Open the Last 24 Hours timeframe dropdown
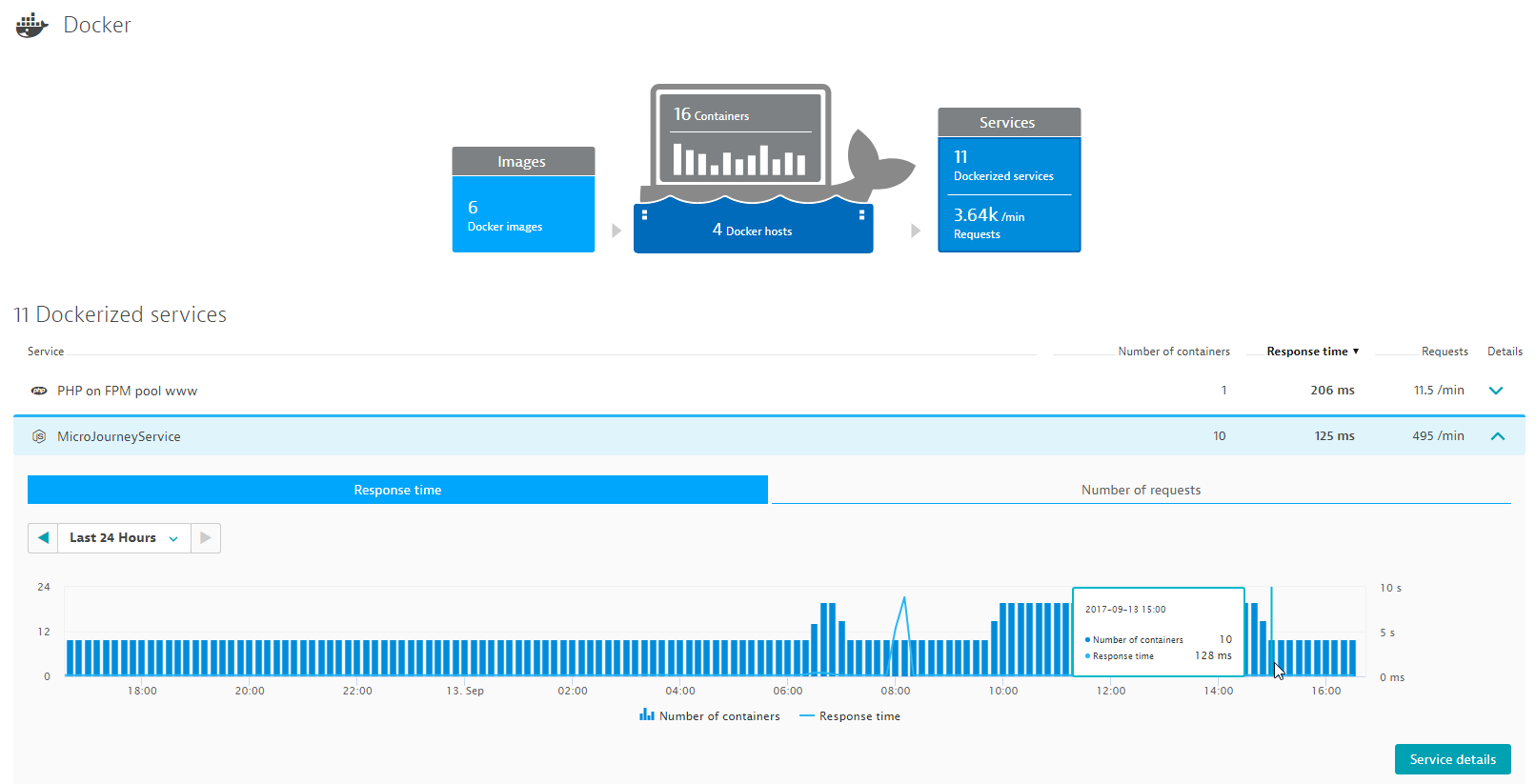The image size is (1536, 784). click(124, 538)
